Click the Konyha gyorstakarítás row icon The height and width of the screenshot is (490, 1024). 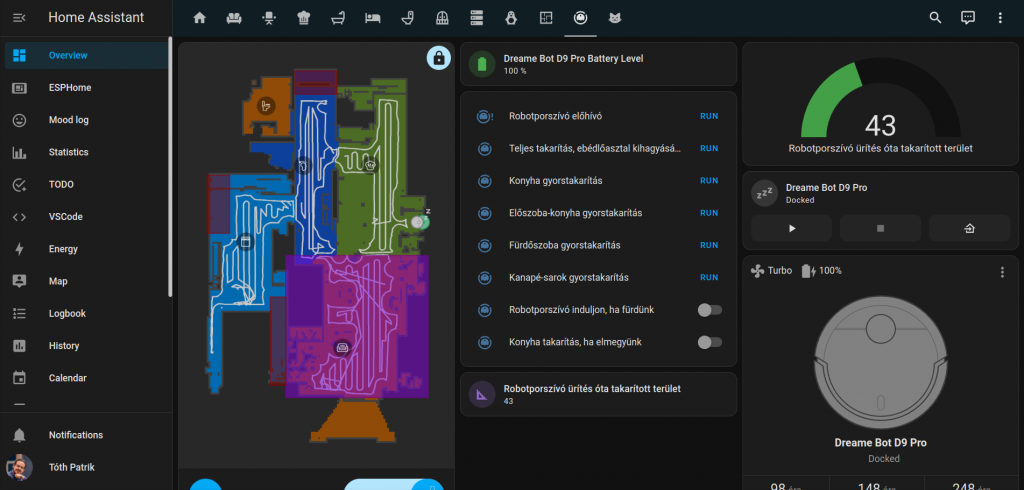(x=485, y=180)
